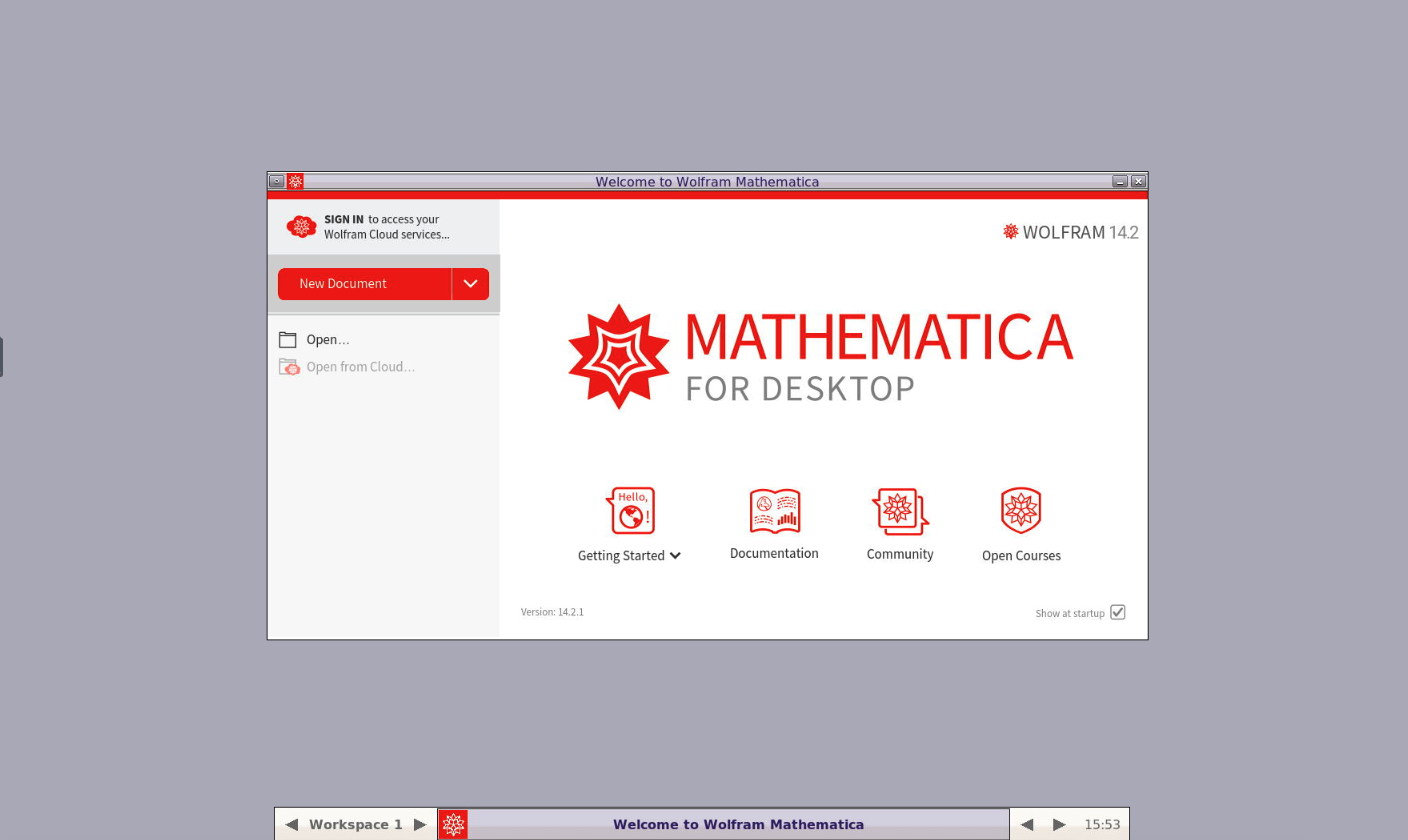Expand the Getting Started chevron
The width and height of the screenshot is (1408, 840).
pyautogui.click(x=676, y=556)
